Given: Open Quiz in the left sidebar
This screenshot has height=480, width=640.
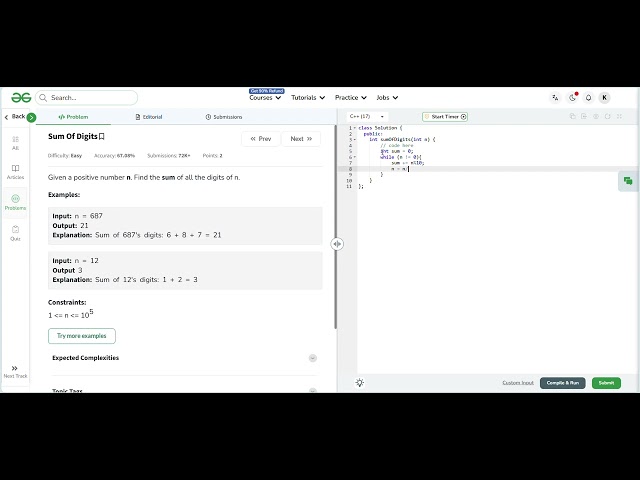Looking at the screenshot, I should pos(16,233).
